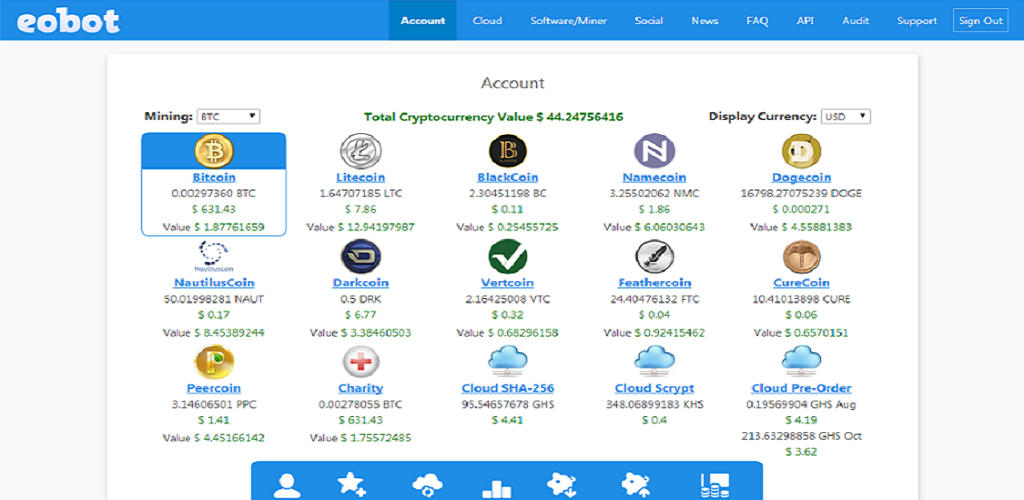The image size is (1024, 500).
Task: Open the Charity link
Action: click(360, 388)
